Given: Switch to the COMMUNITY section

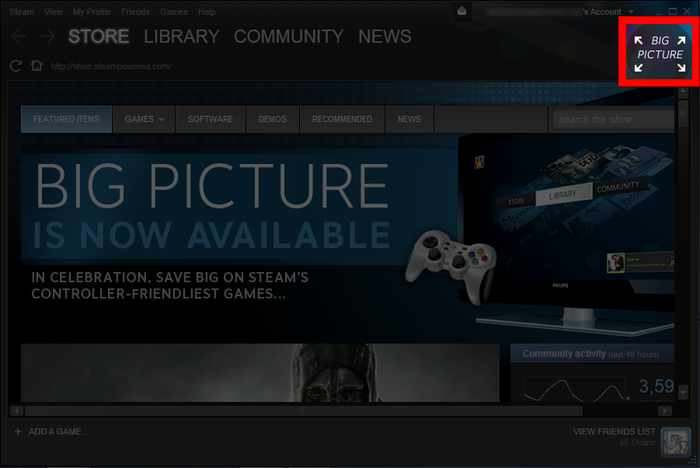Looking at the screenshot, I should pyautogui.click(x=288, y=36).
